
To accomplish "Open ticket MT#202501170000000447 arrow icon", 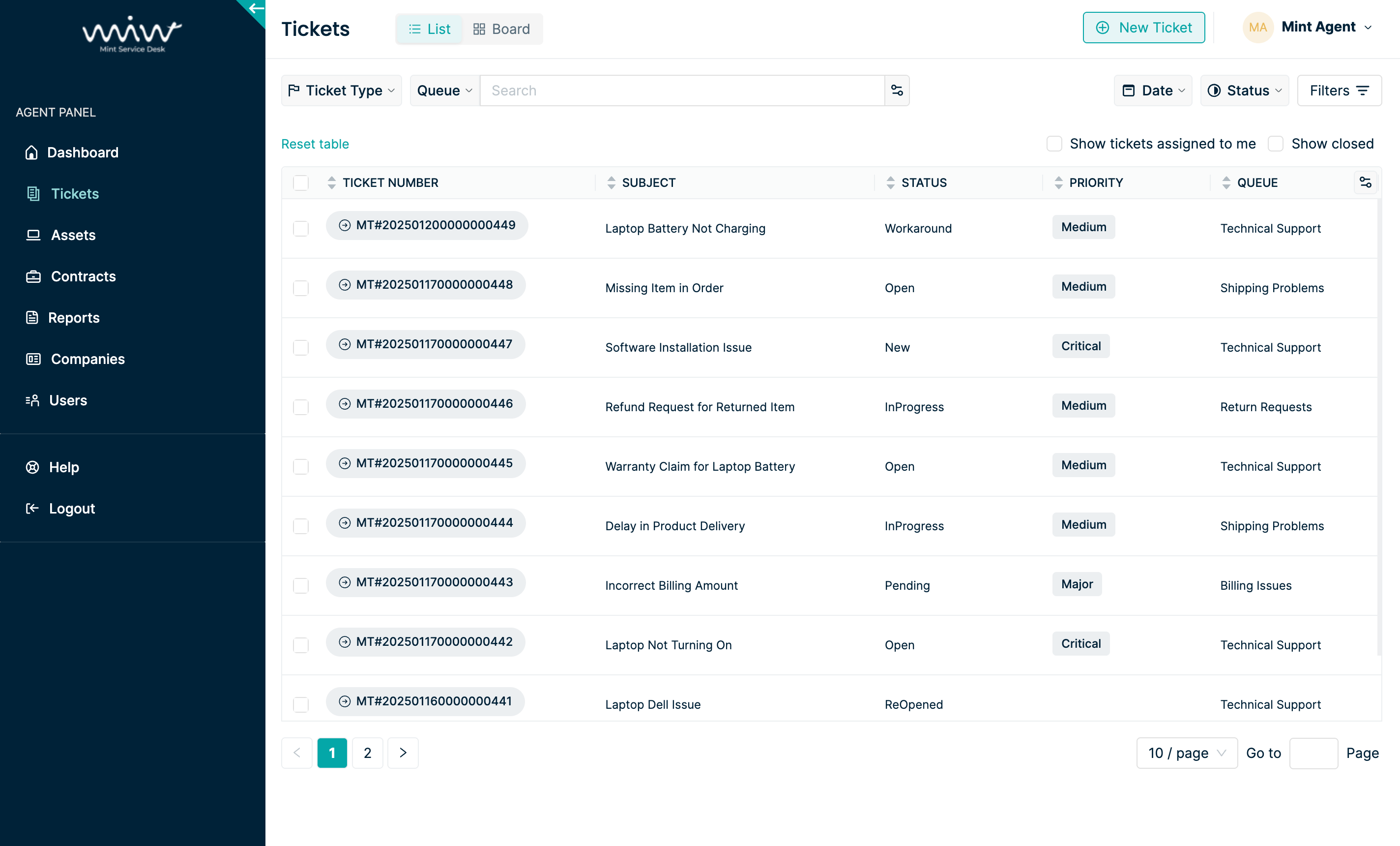I will coord(345,344).
